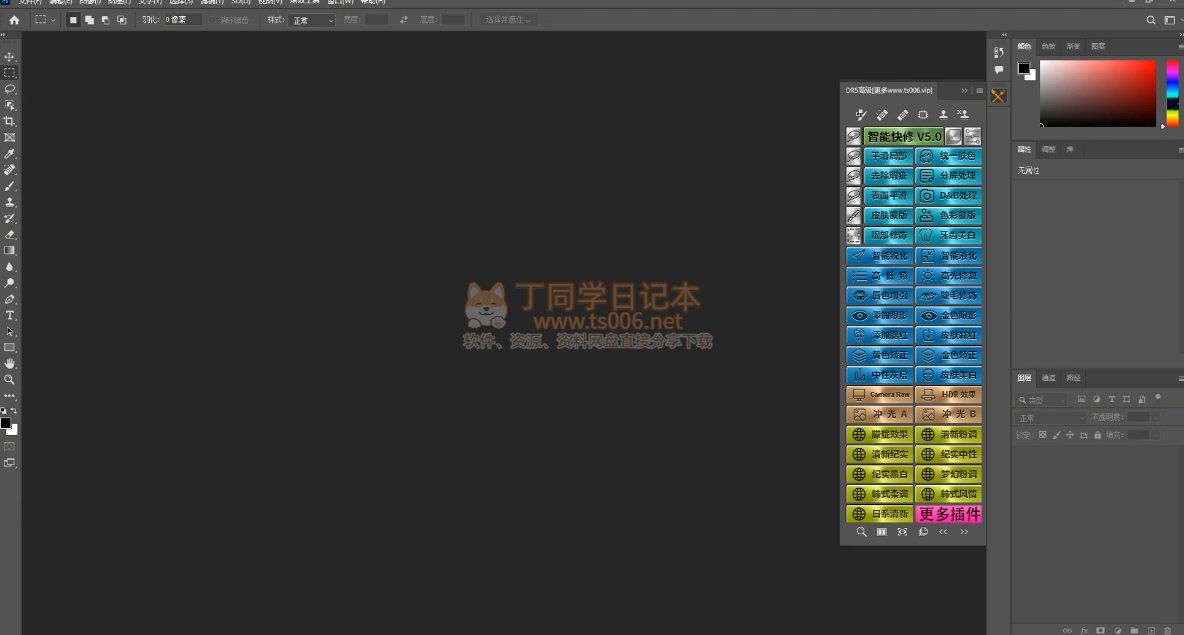
Task: Switch to the 路径 (Paths) tab
Action: [1073, 378]
